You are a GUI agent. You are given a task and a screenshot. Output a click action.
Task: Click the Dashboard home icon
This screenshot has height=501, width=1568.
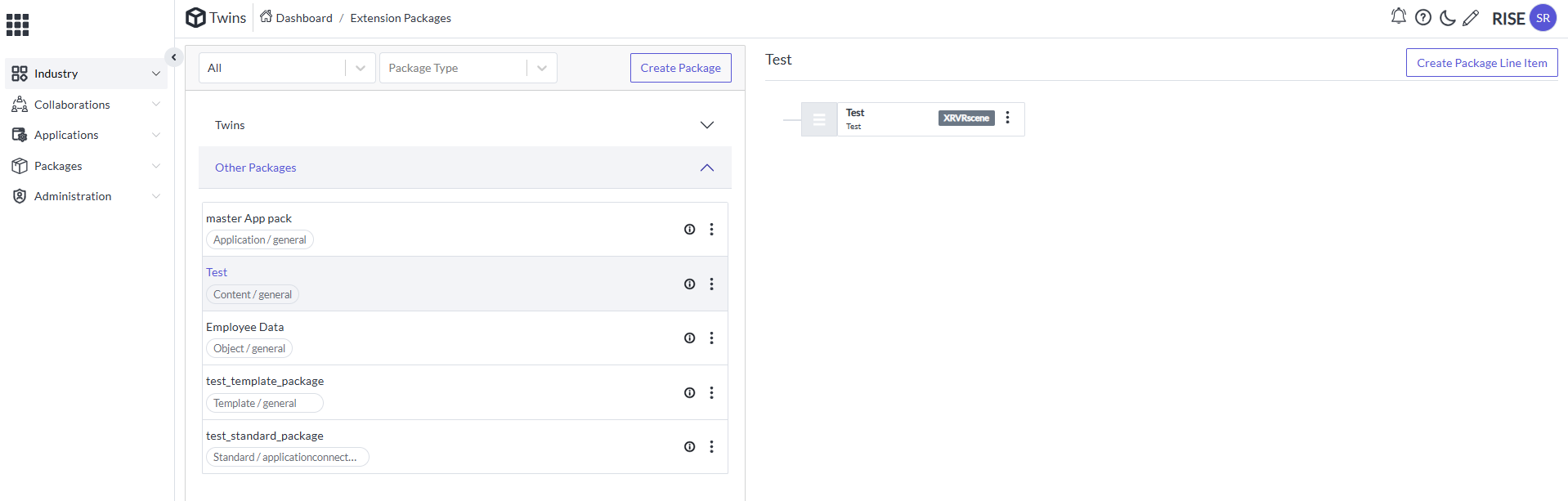click(x=267, y=16)
